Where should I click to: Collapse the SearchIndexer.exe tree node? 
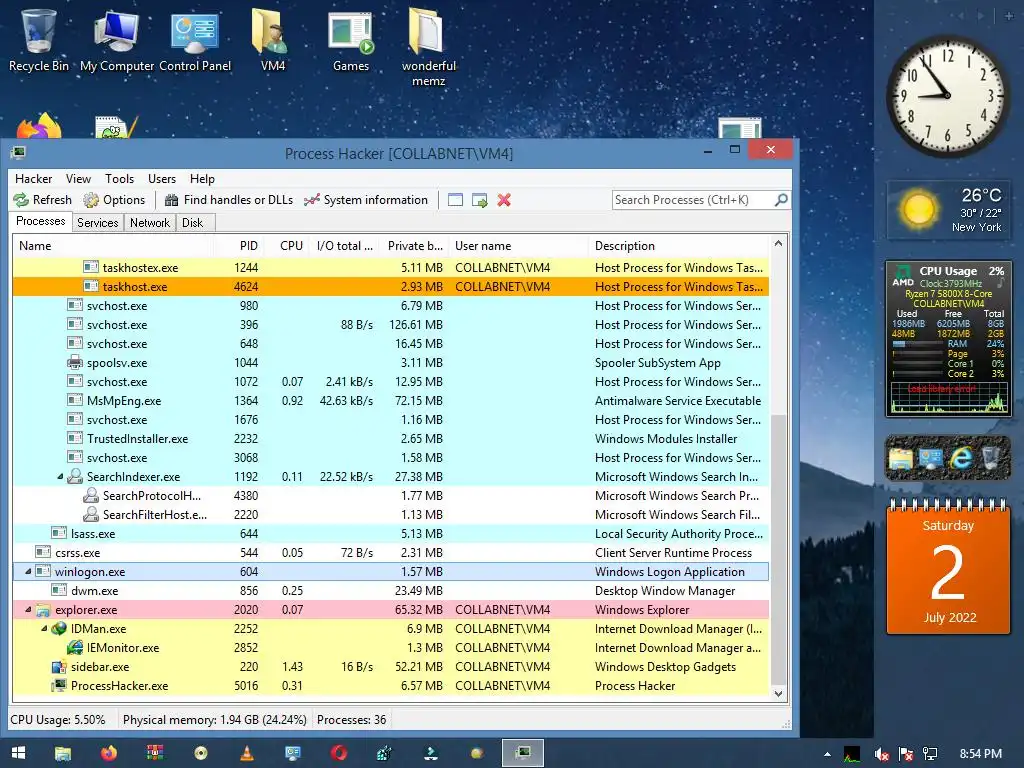(x=60, y=477)
